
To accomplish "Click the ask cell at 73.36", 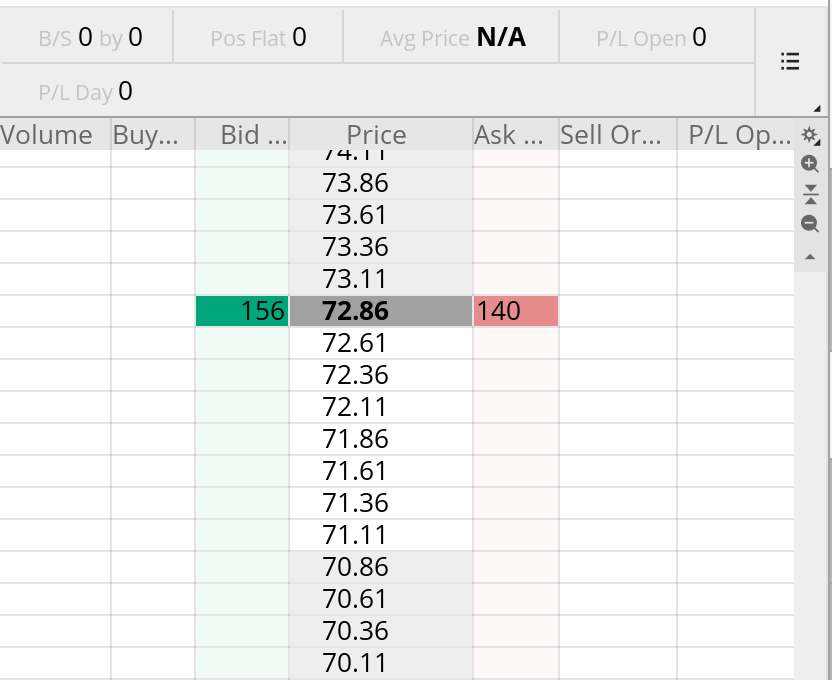I will pos(515,247).
